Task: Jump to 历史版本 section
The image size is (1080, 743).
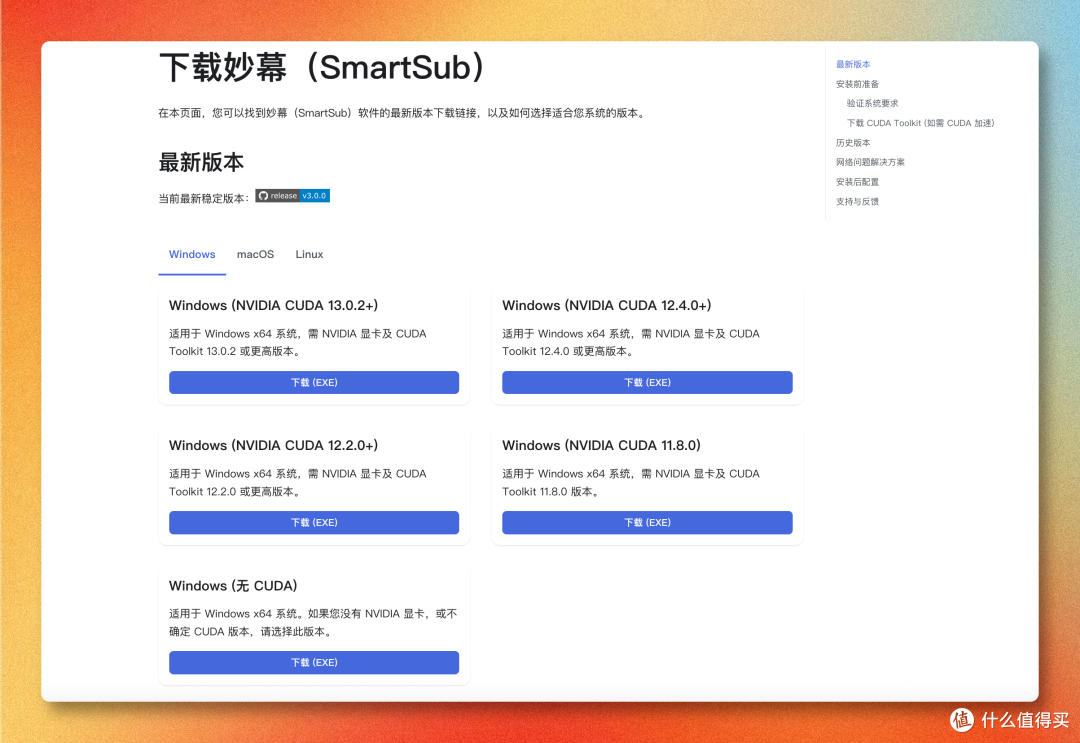Action: coord(853,143)
